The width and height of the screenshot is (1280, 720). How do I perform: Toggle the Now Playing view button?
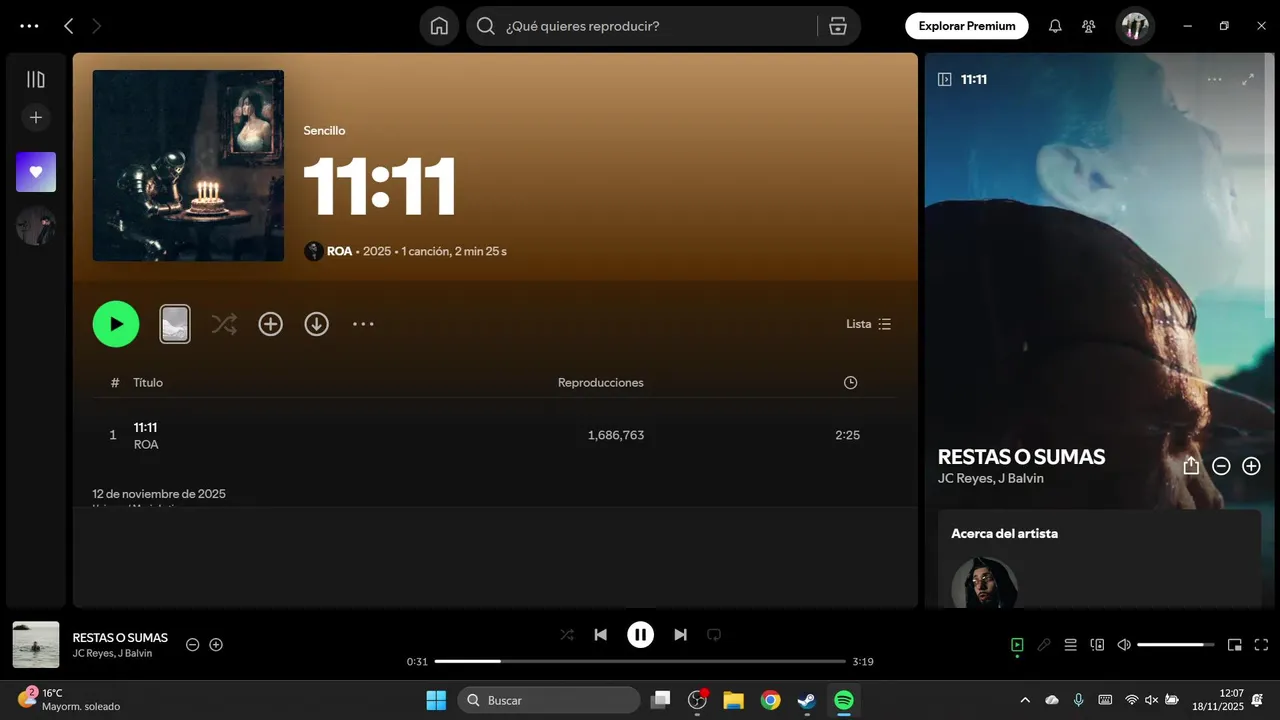(1017, 645)
